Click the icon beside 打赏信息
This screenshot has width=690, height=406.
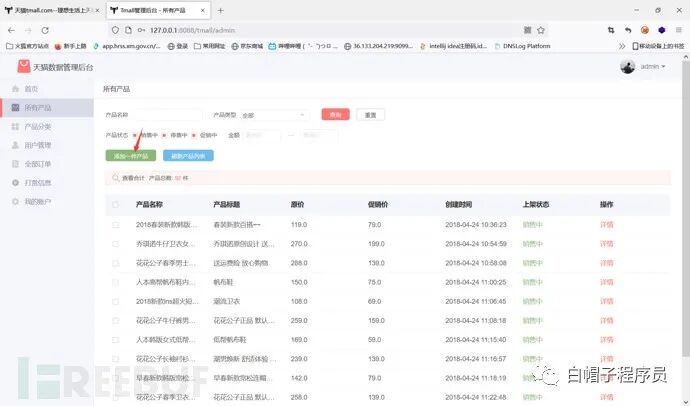tap(15, 183)
